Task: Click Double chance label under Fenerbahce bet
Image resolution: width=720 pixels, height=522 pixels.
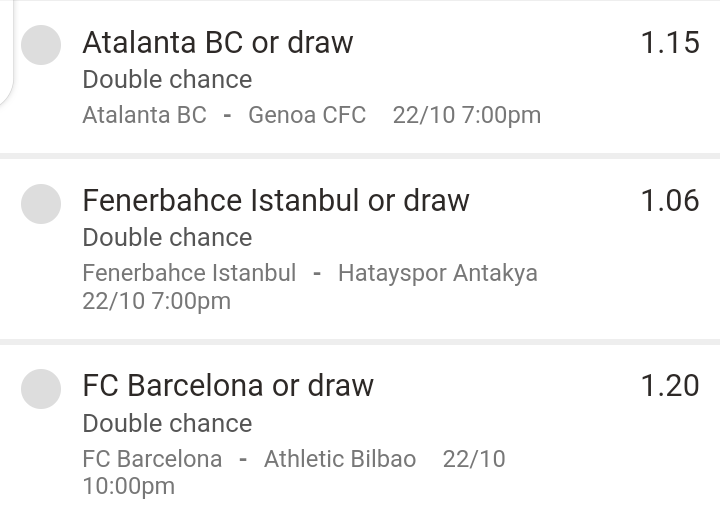Action: [167, 238]
